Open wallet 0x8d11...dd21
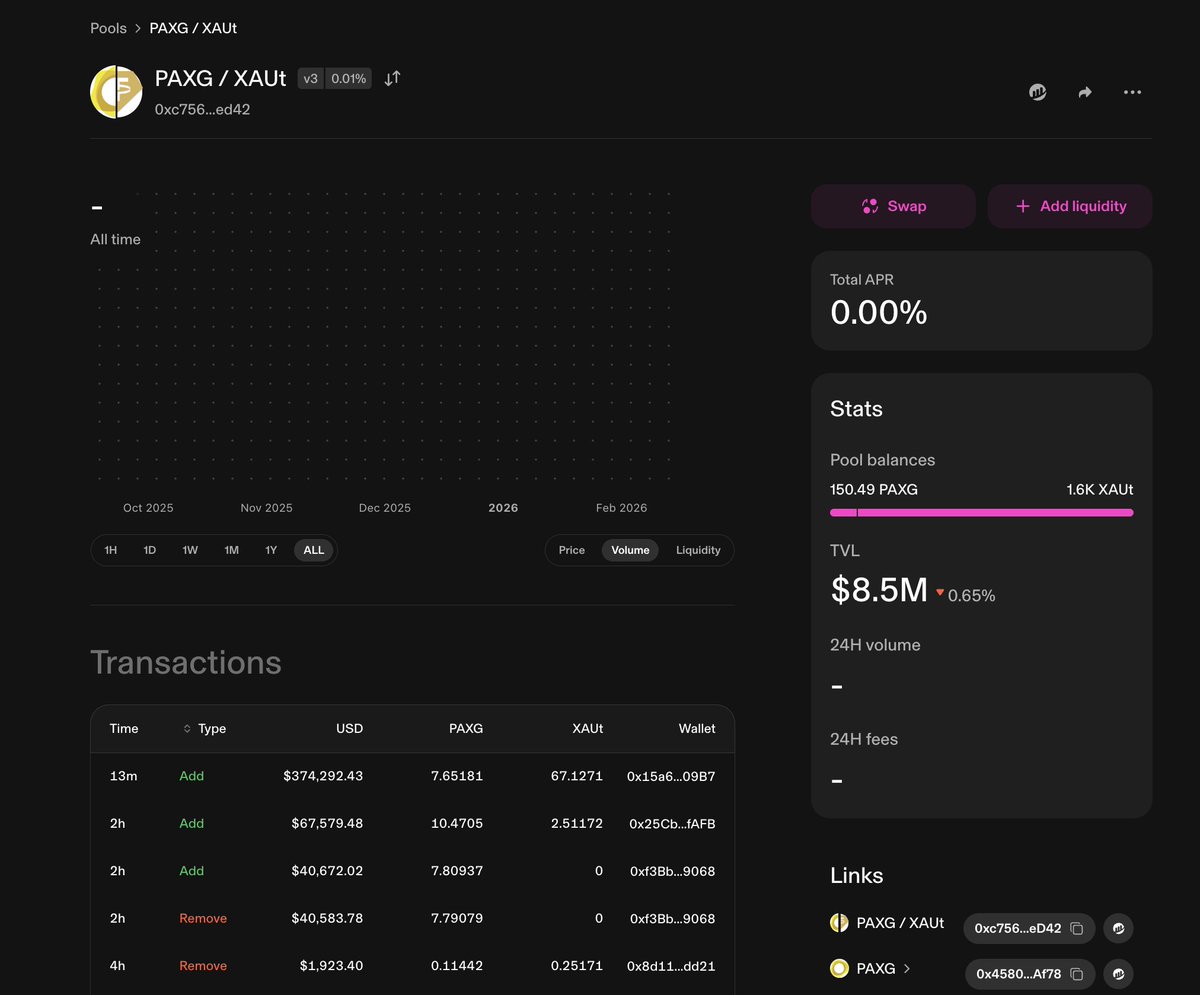Image resolution: width=1200 pixels, height=995 pixels. click(x=671, y=966)
